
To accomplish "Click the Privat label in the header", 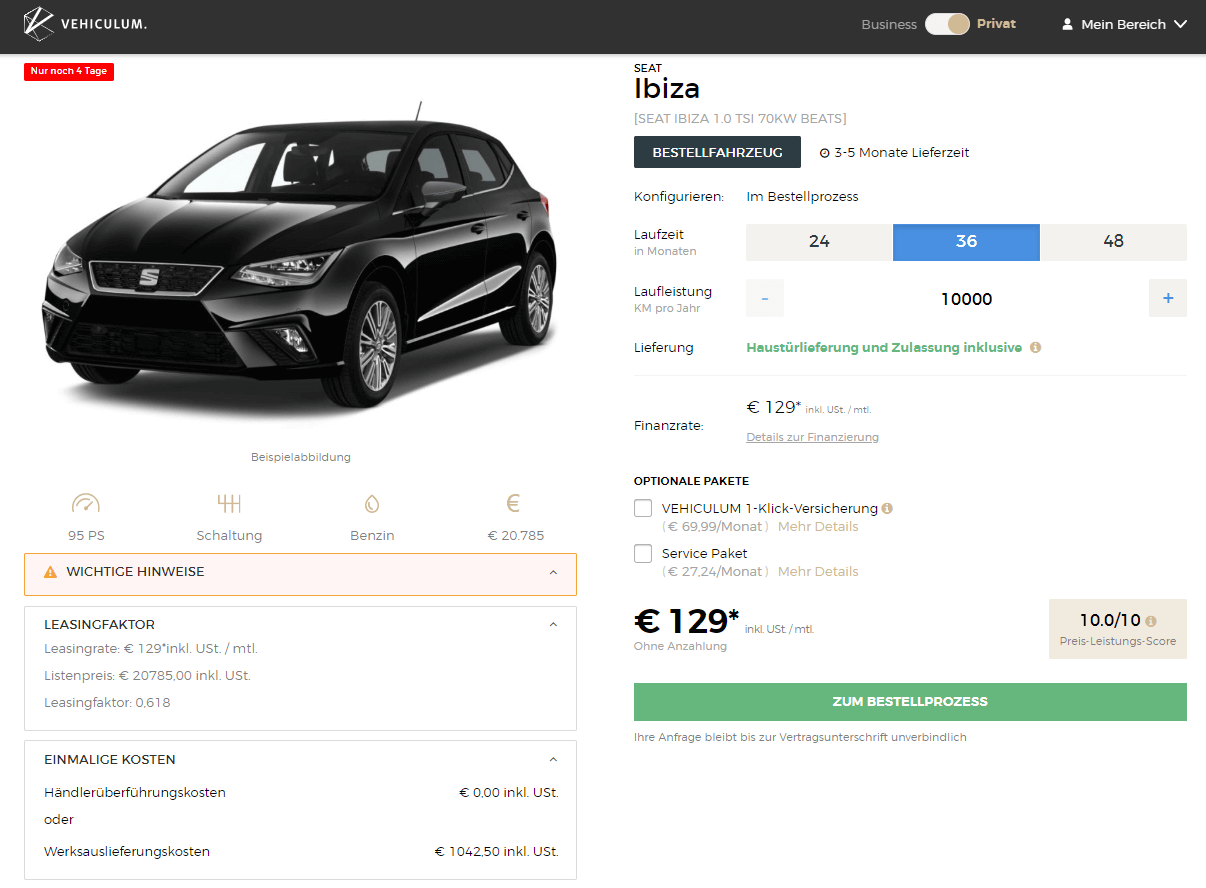I will point(996,24).
